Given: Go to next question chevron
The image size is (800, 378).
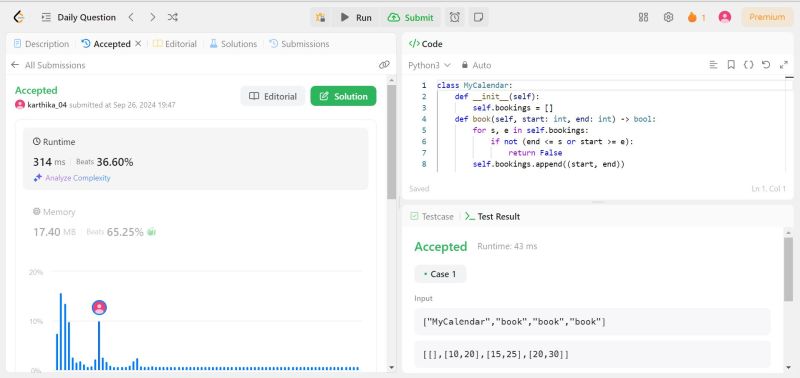Looking at the screenshot, I should [152, 17].
